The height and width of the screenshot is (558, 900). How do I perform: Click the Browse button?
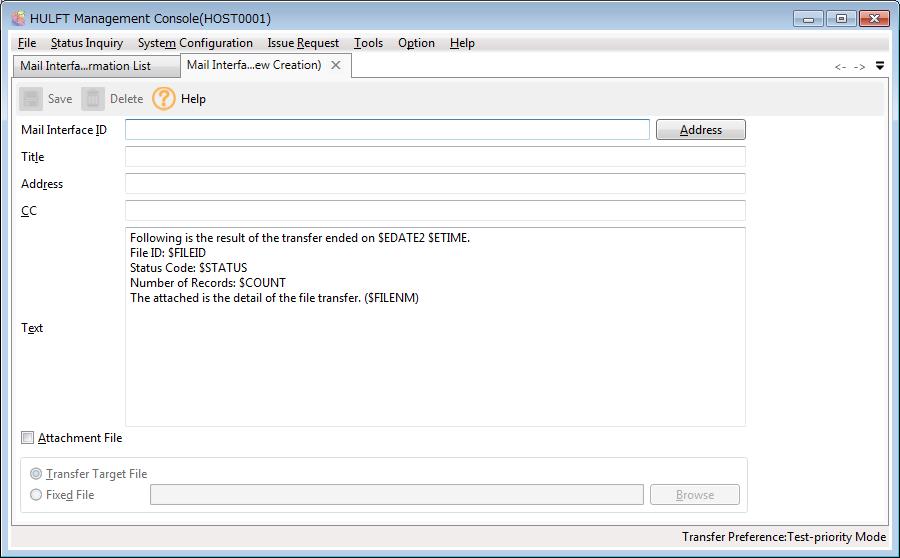(695, 495)
